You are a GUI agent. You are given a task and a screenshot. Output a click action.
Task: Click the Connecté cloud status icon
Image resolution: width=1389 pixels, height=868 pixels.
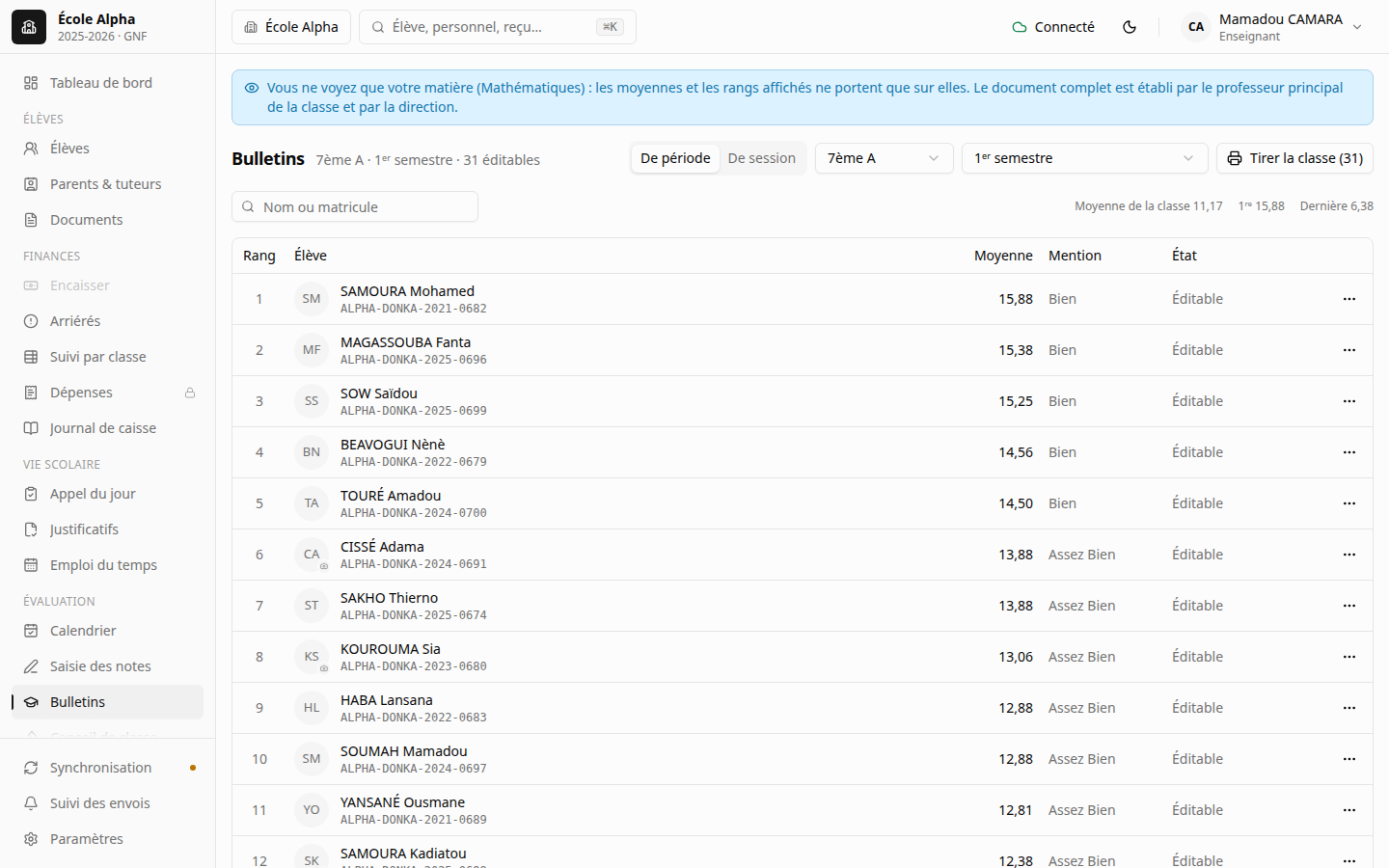coord(1020,27)
